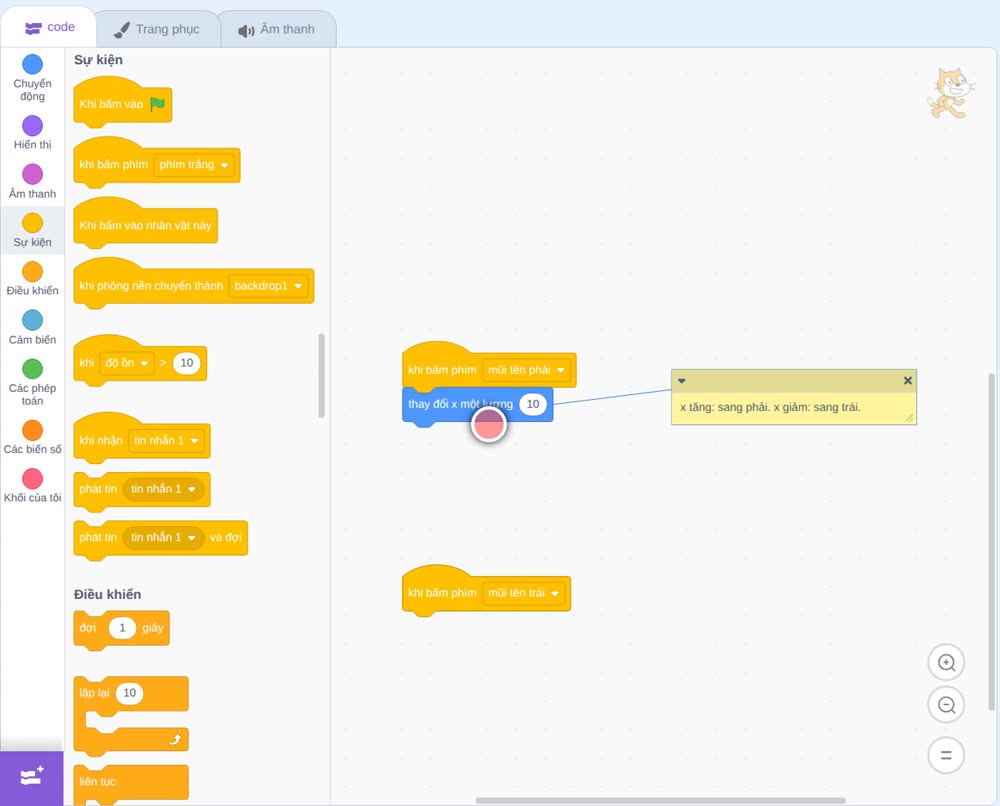The height and width of the screenshot is (806, 1000).
Task: Open the phím trắng key dropdown
Action: tap(194, 165)
